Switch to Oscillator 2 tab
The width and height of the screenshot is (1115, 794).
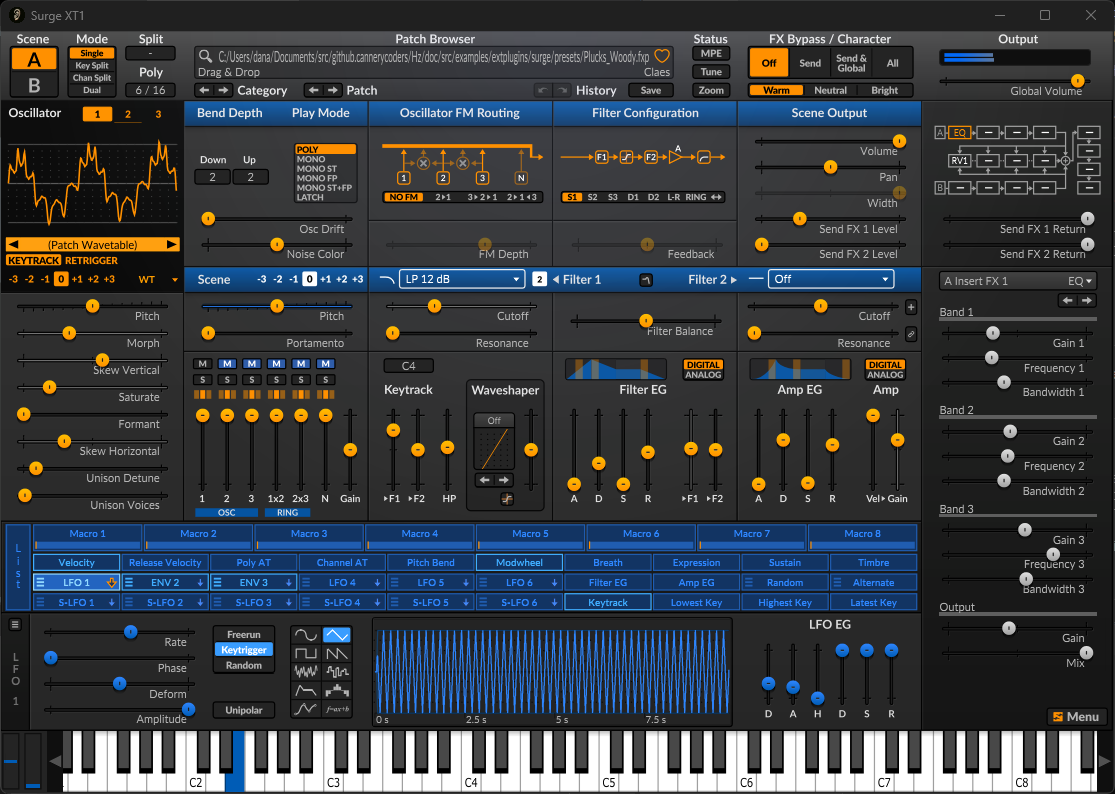(128, 114)
